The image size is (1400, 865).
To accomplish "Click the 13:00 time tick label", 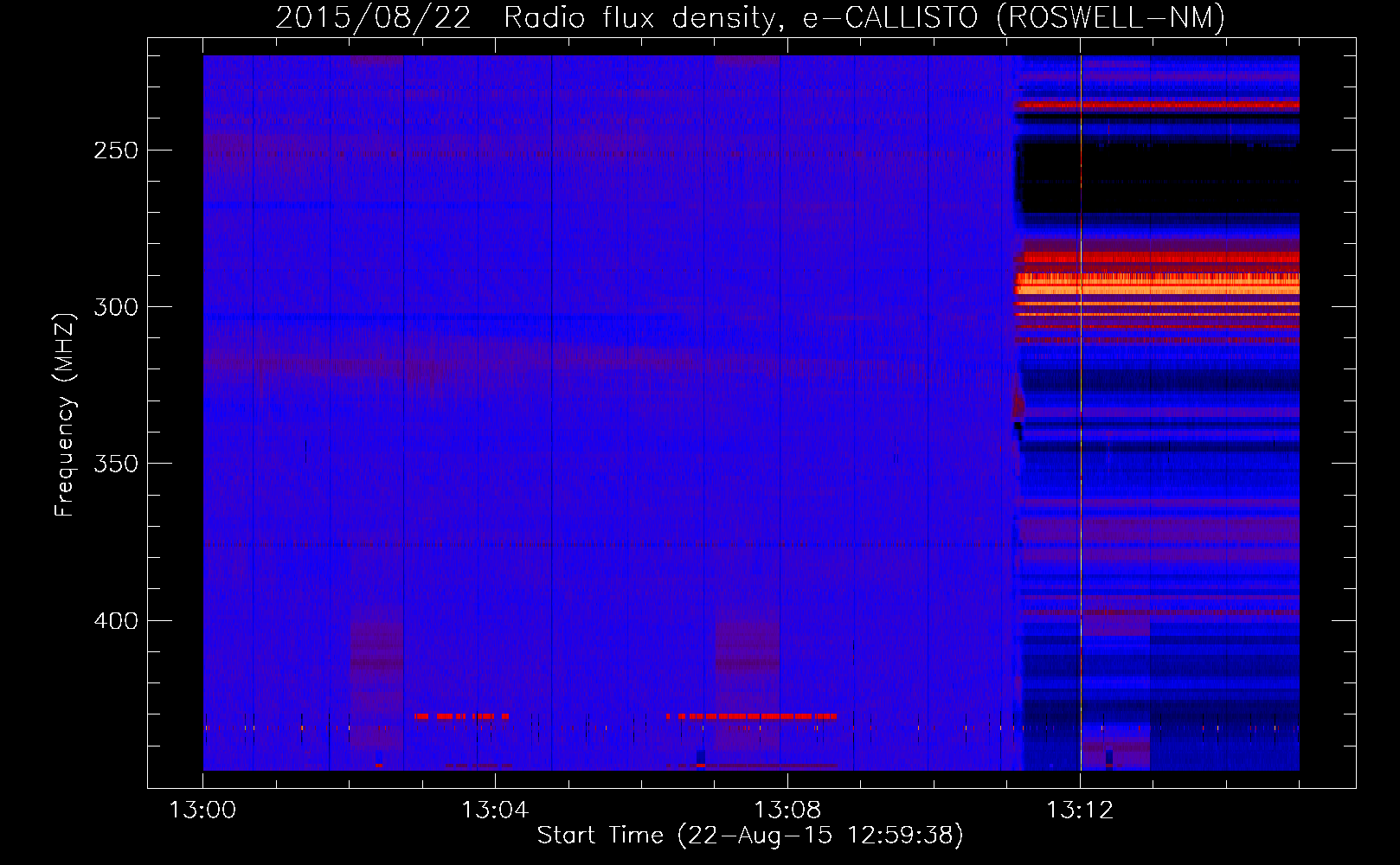I will tap(202, 810).
